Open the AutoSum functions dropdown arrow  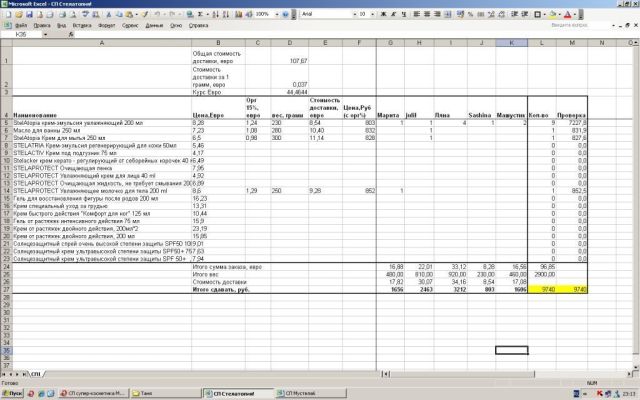[x=207, y=14]
